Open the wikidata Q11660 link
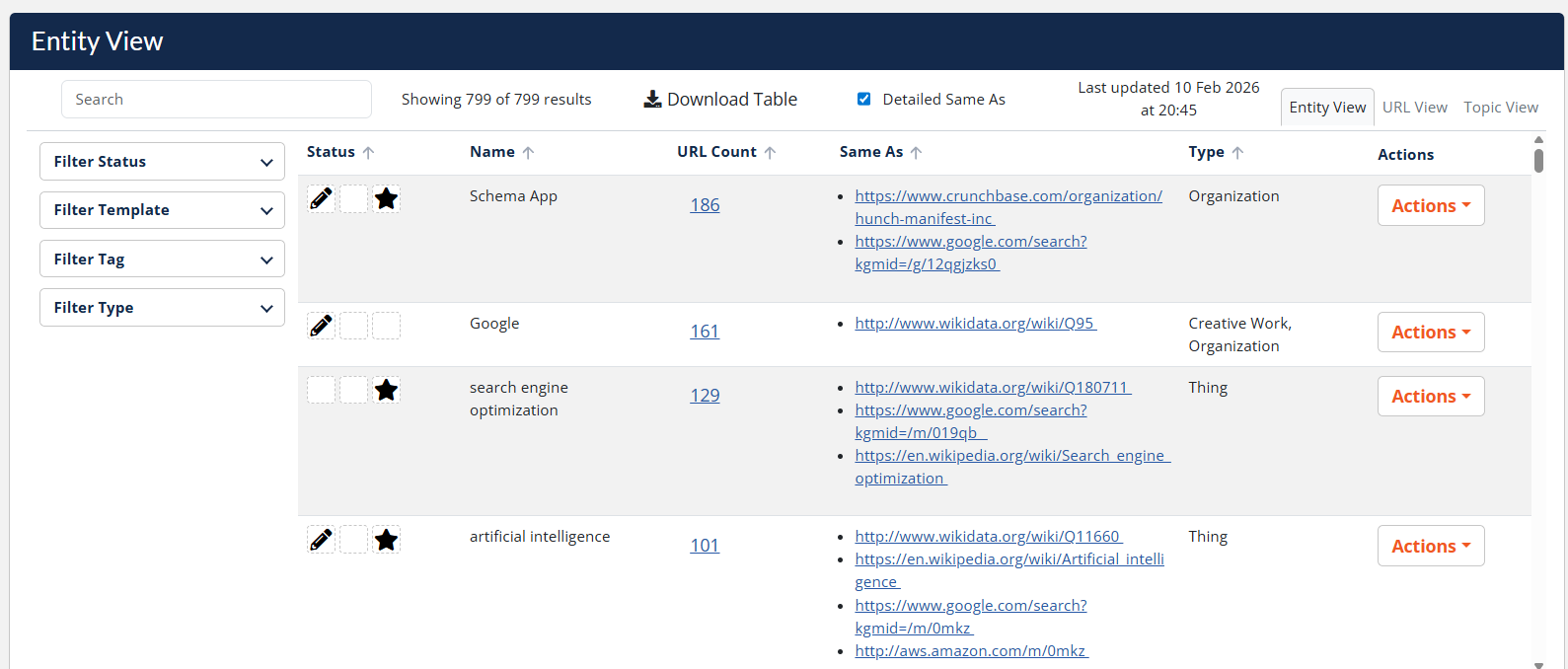 click(989, 537)
